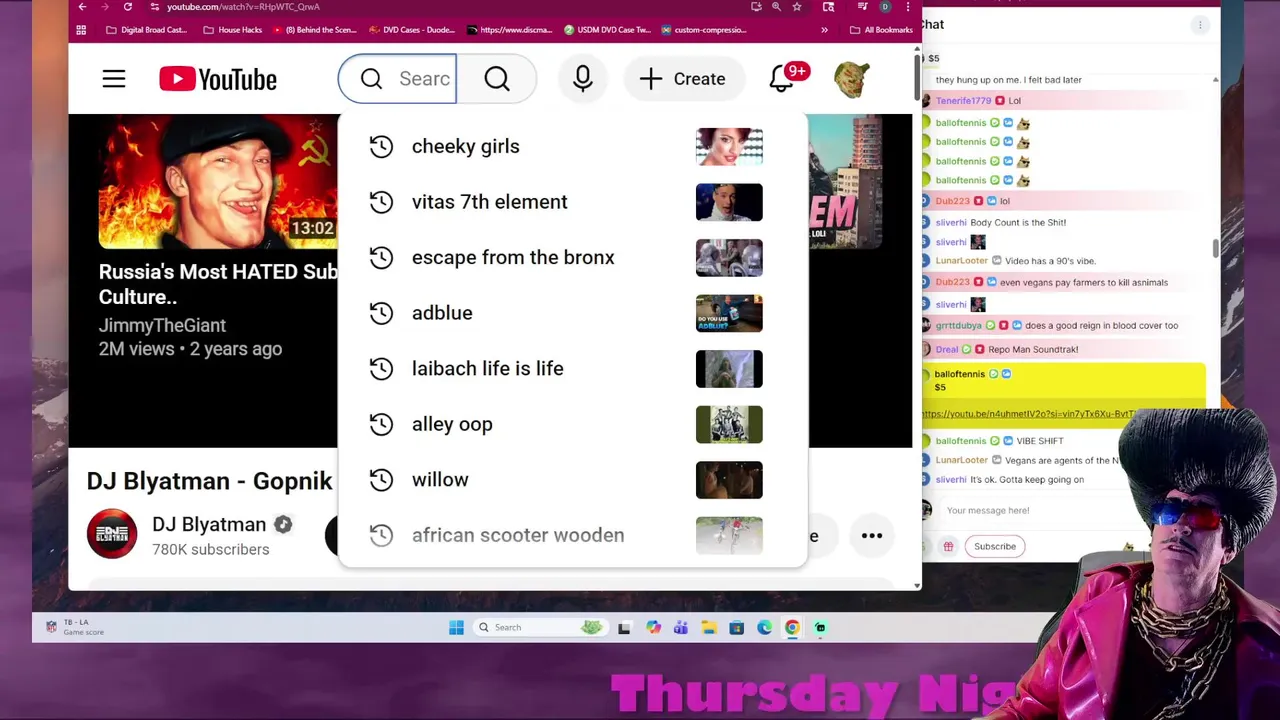Click the adblue suggestion thumbnail
The image size is (1280, 720).
pyautogui.click(x=729, y=313)
